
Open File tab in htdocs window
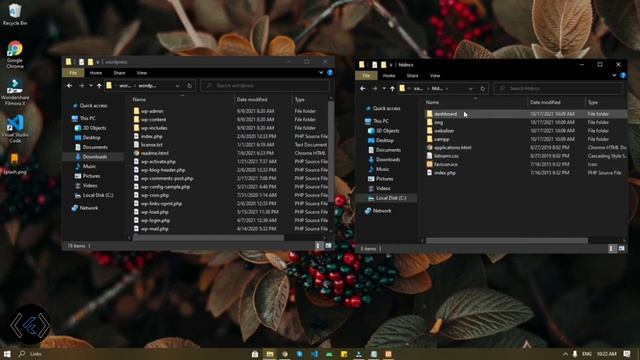pos(366,76)
